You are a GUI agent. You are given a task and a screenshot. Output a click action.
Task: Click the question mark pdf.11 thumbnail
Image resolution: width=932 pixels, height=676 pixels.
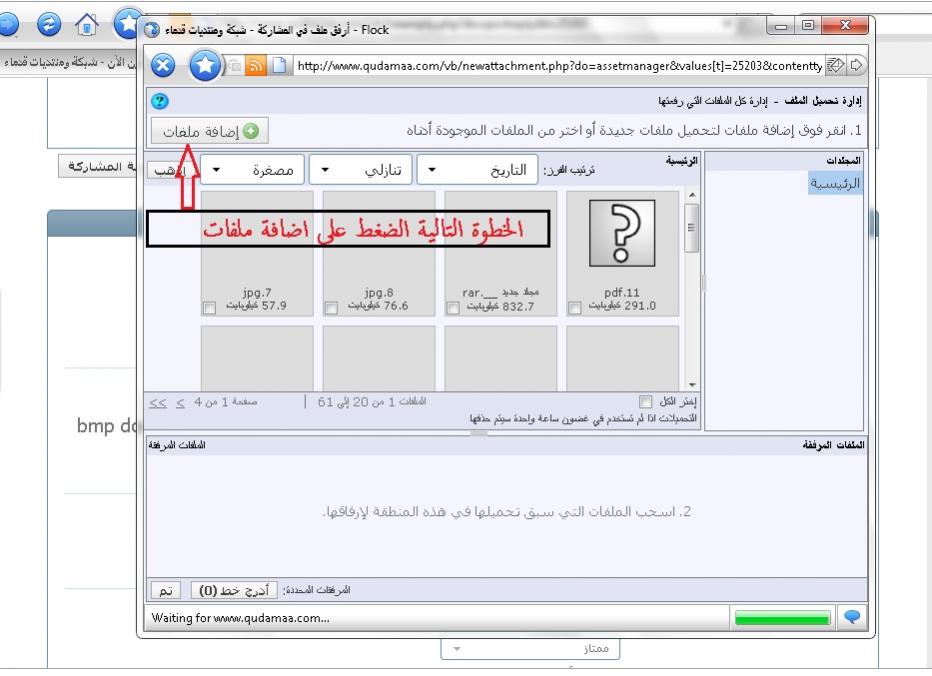(621, 234)
